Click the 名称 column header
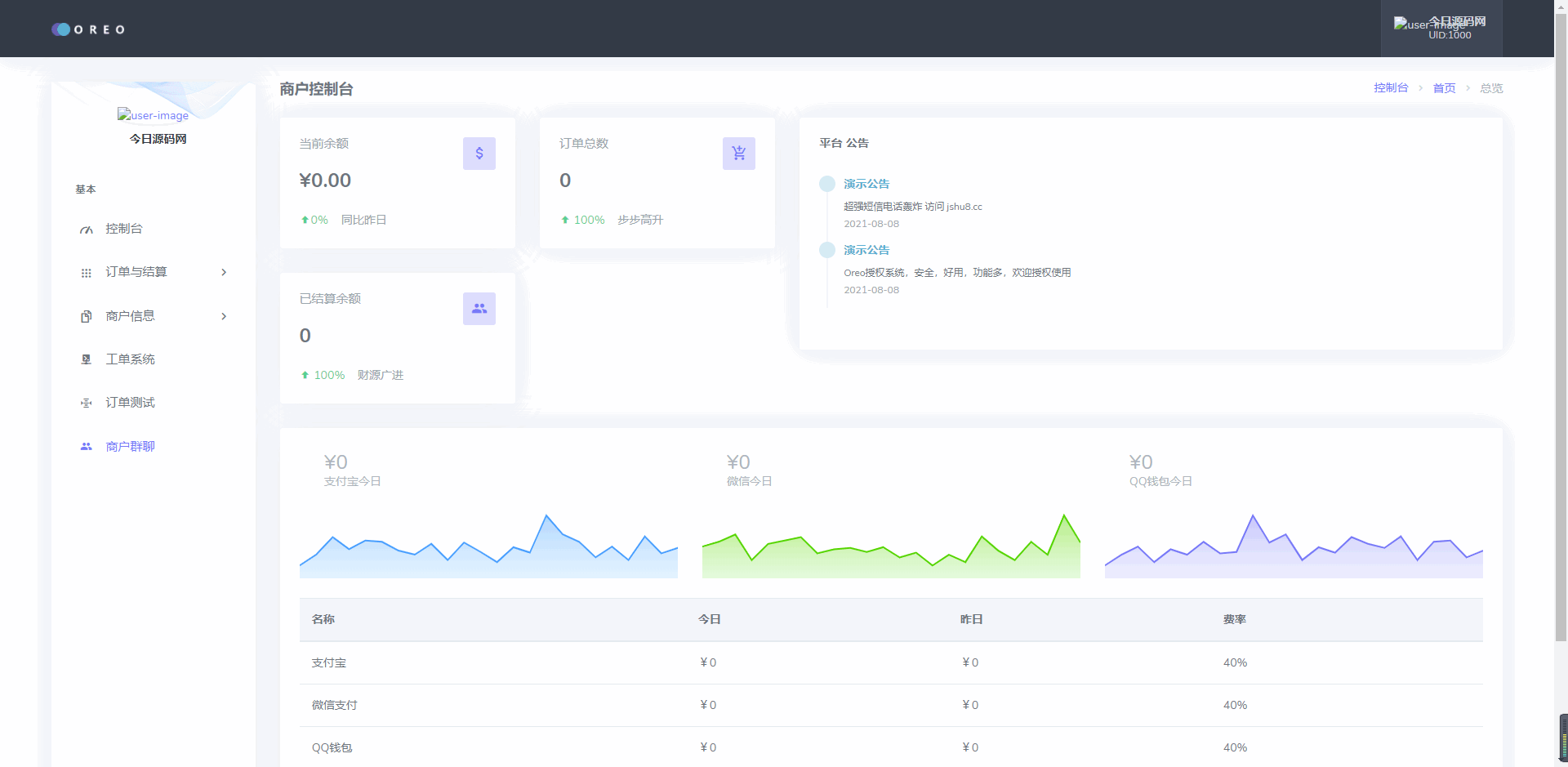 [323, 619]
